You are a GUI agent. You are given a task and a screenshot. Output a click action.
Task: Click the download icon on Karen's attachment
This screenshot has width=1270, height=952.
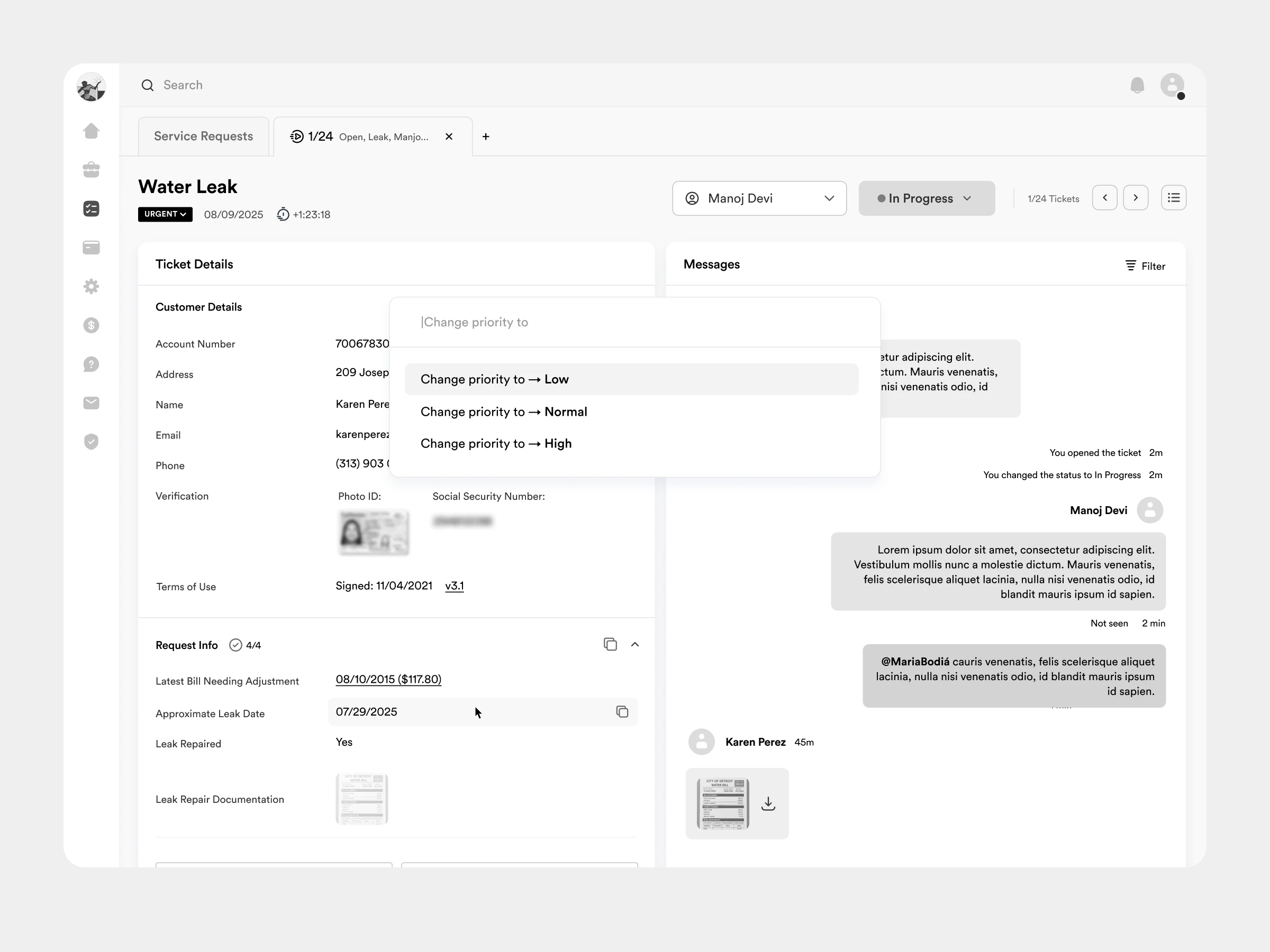pyautogui.click(x=768, y=804)
